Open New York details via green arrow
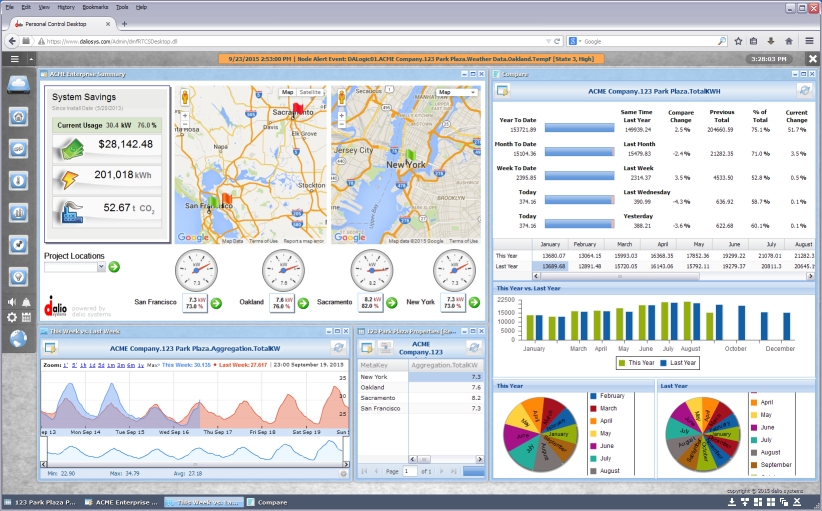This screenshot has width=822, height=511. point(474,302)
